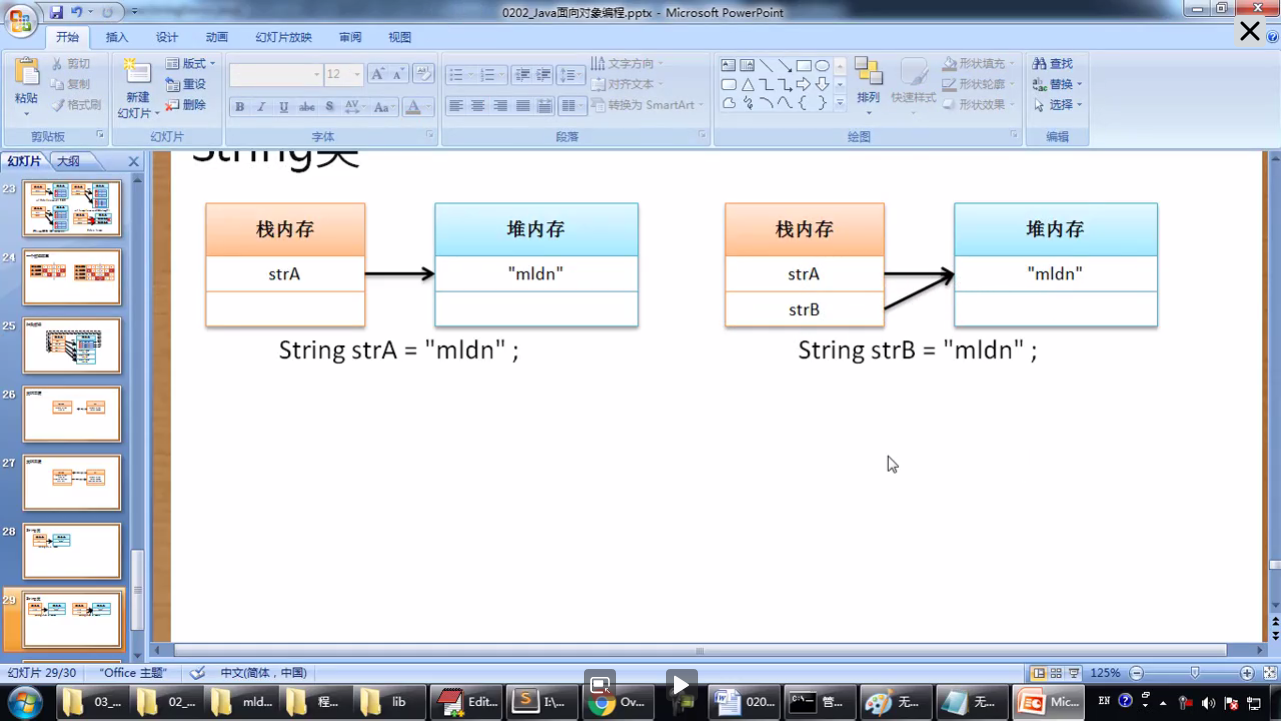Select the right arrow block shape

coord(803,85)
